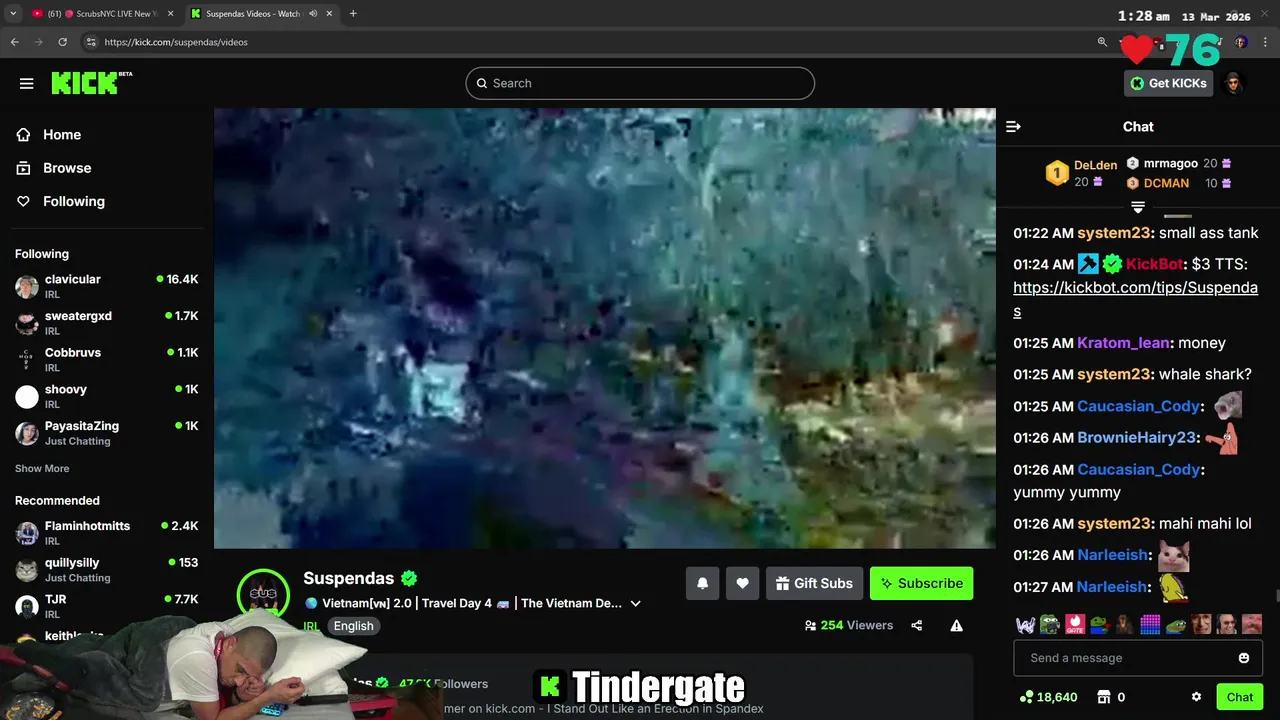The image size is (1280, 720).
Task: Click the report warning triangle icon
Action: (956, 625)
